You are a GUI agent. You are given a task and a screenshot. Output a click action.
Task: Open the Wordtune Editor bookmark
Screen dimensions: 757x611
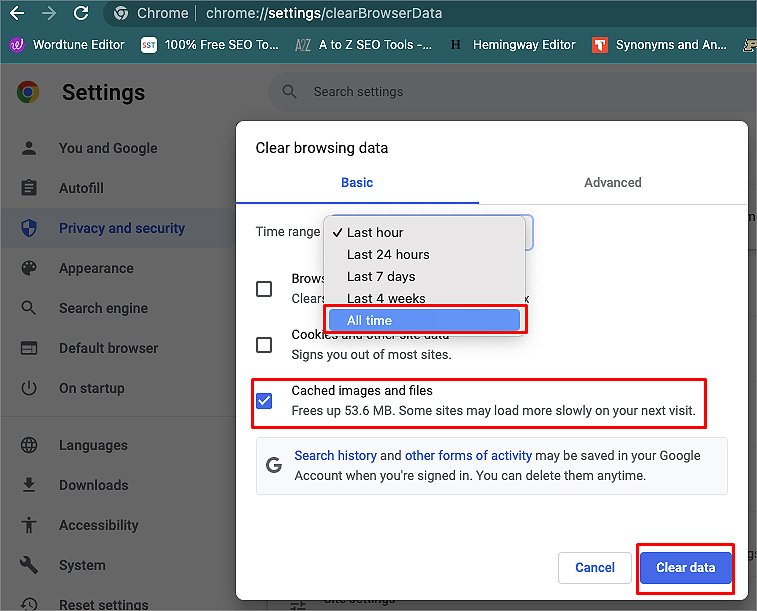tap(67, 45)
